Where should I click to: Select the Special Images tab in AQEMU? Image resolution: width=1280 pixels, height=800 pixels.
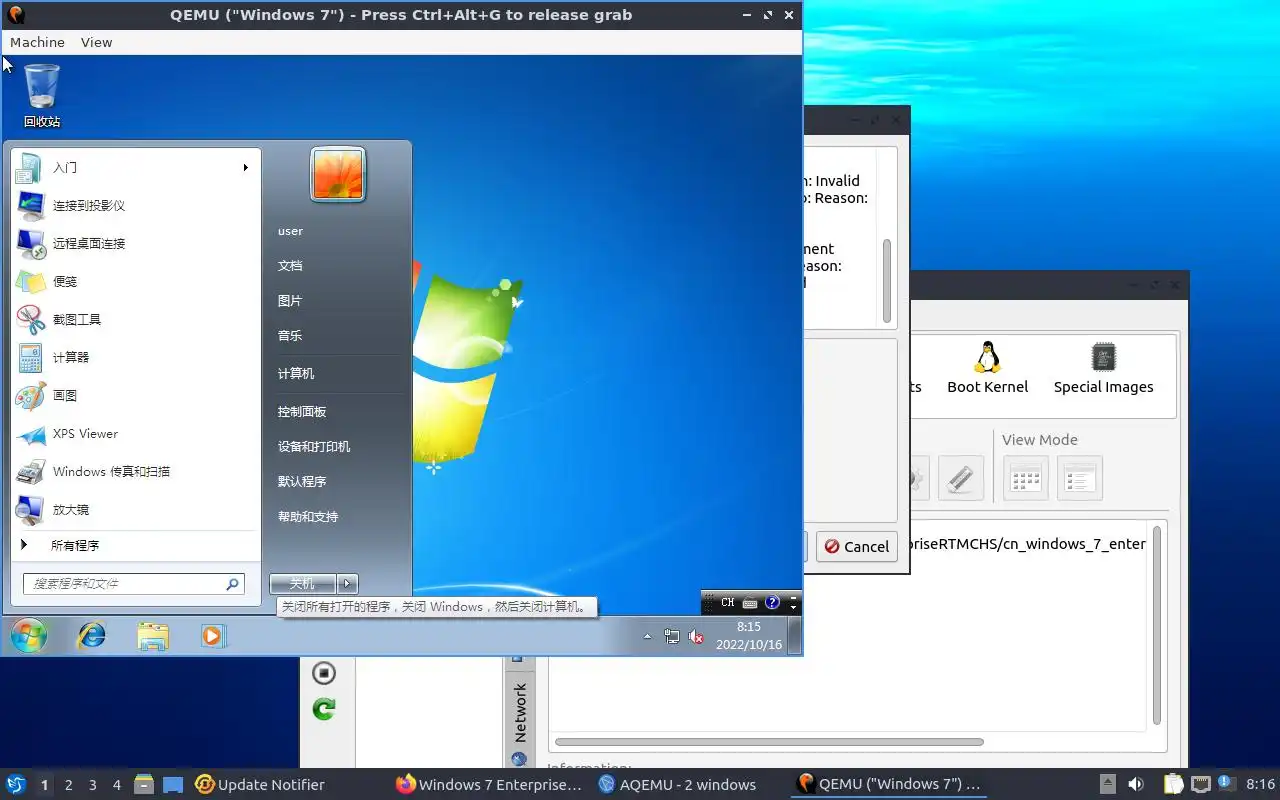pos(1103,368)
